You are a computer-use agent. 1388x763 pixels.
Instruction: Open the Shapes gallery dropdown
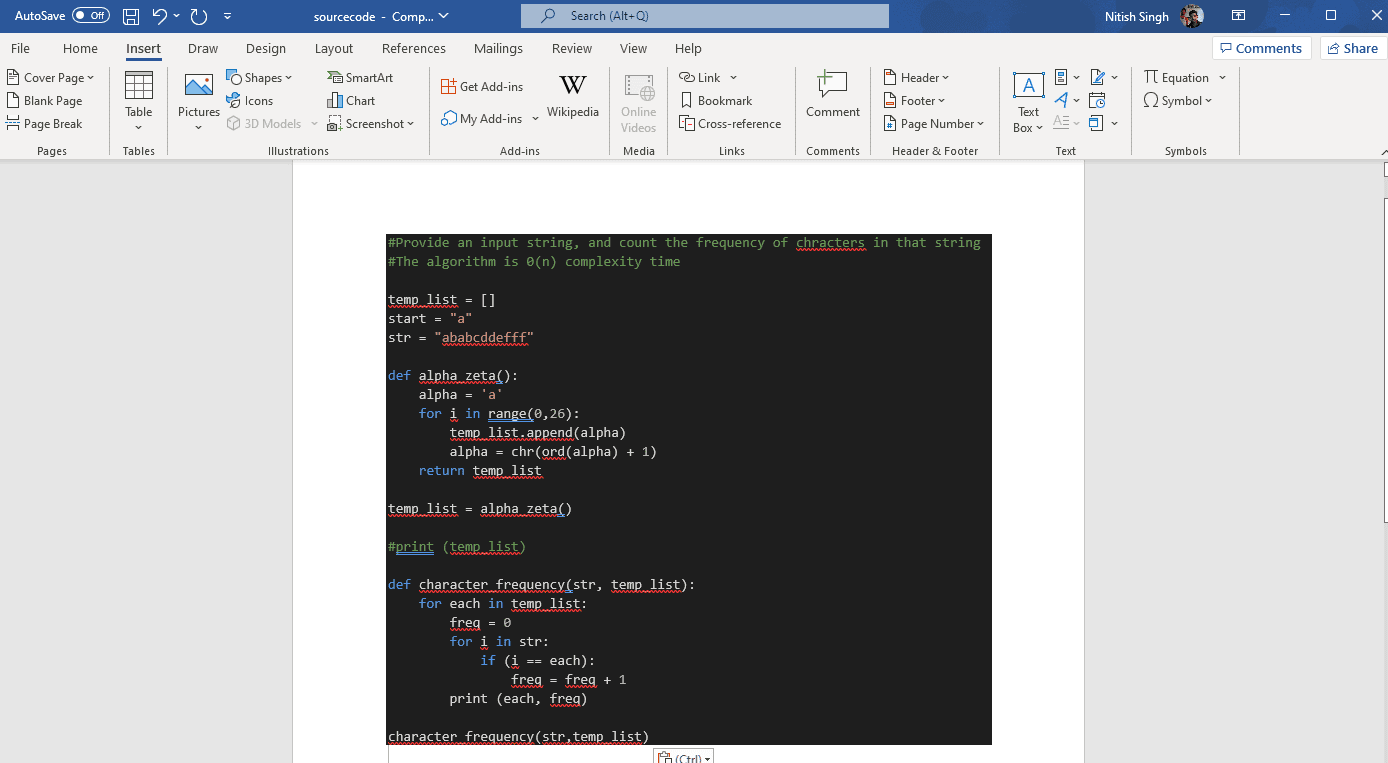click(x=259, y=77)
